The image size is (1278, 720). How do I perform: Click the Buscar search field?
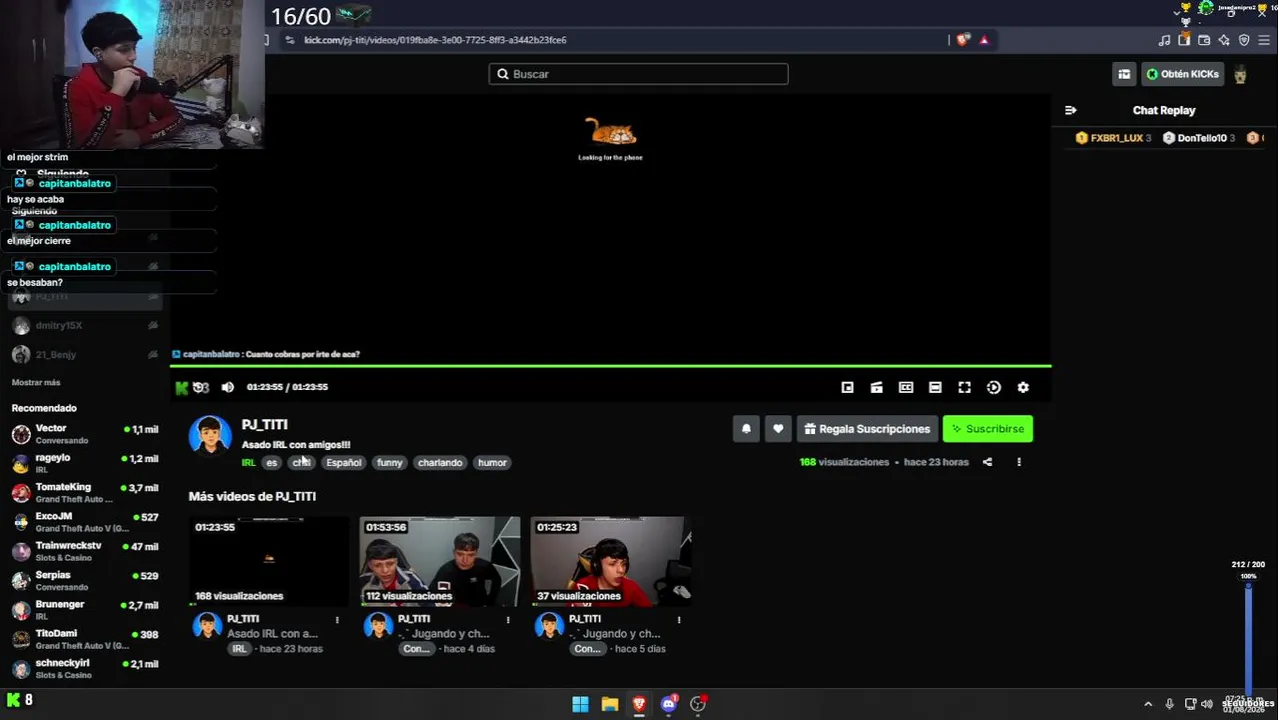pyautogui.click(x=638, y=74)
